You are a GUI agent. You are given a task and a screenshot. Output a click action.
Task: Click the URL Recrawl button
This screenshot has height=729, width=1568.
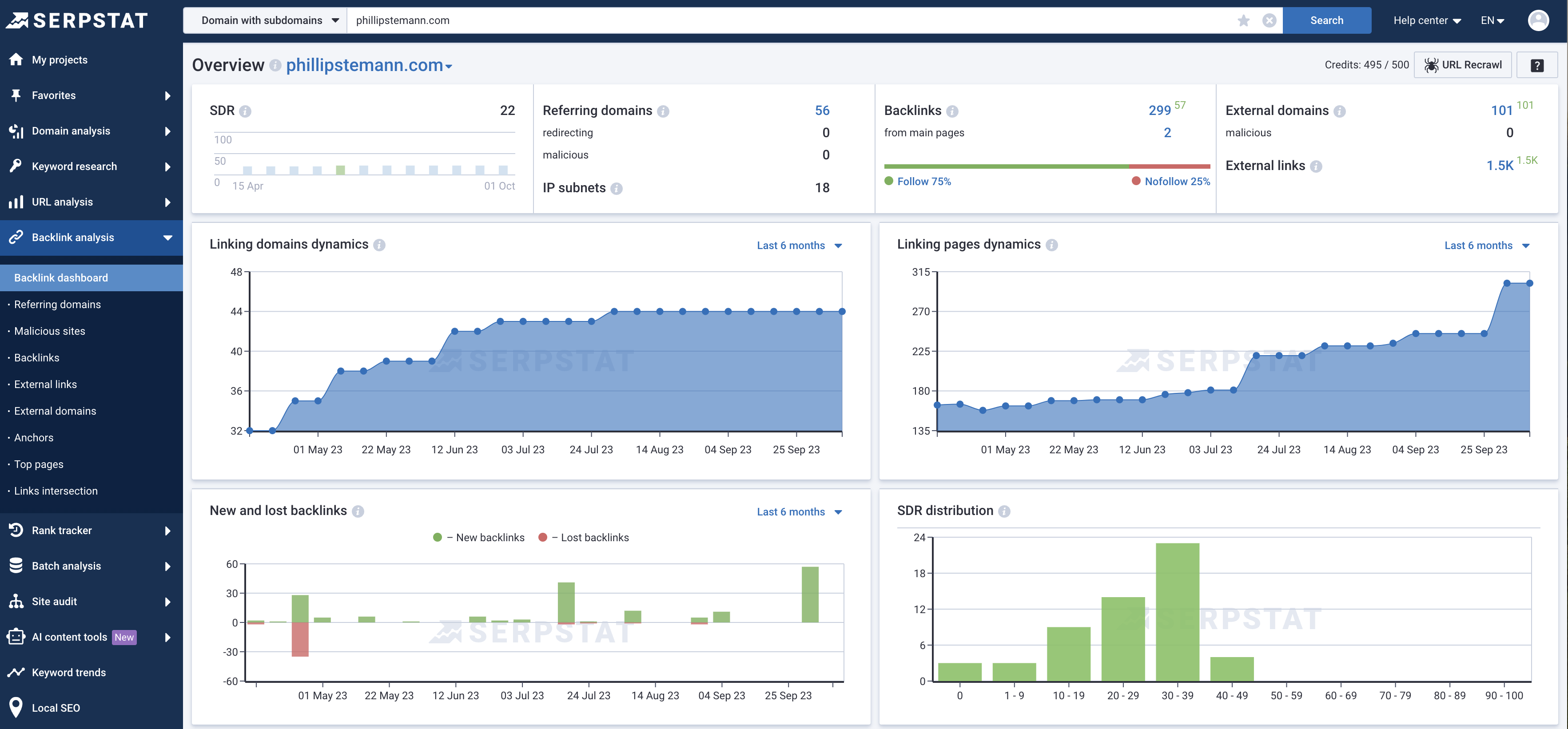point(1462,64)
